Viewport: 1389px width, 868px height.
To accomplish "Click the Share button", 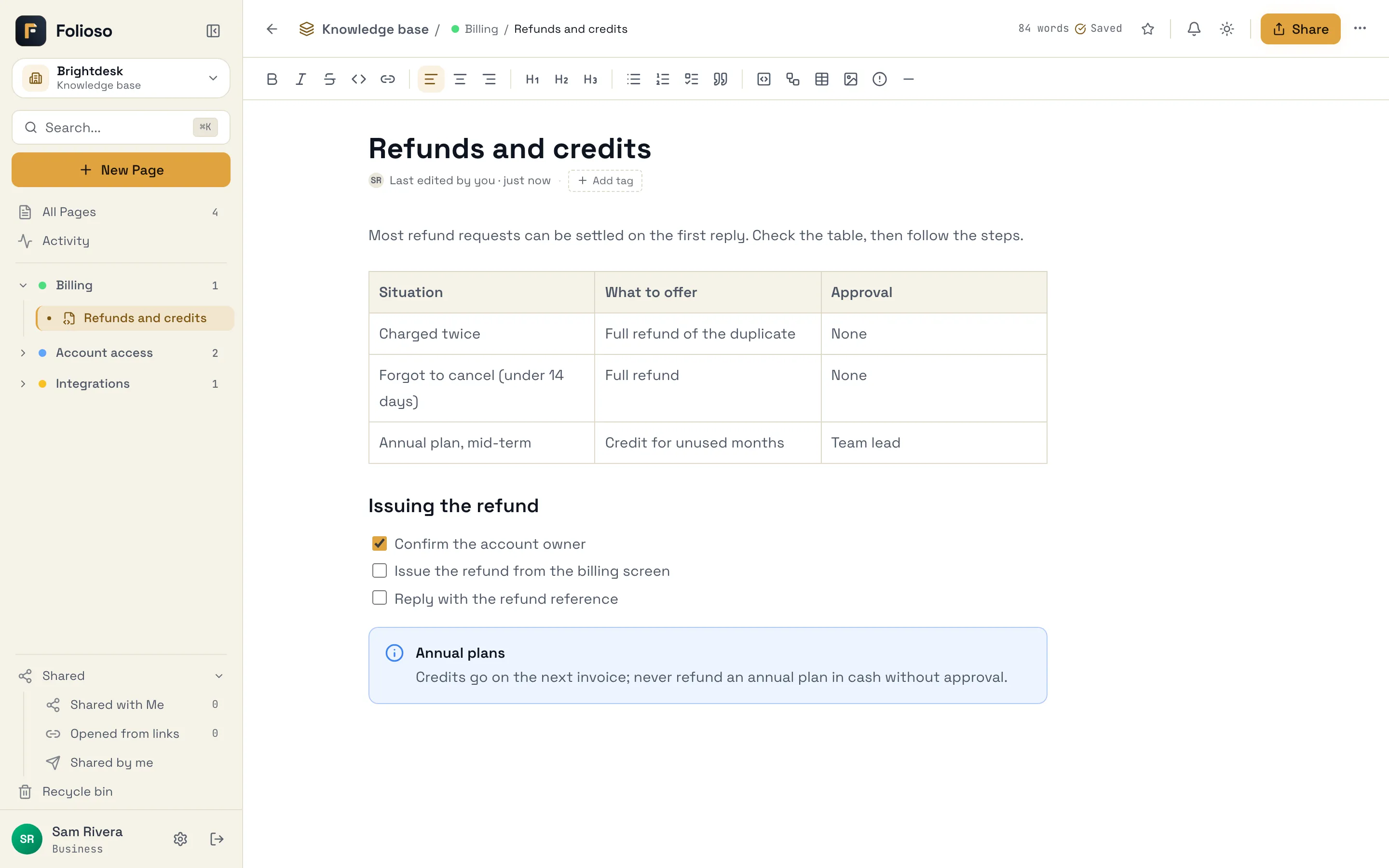I will (x=1300, y=29).
